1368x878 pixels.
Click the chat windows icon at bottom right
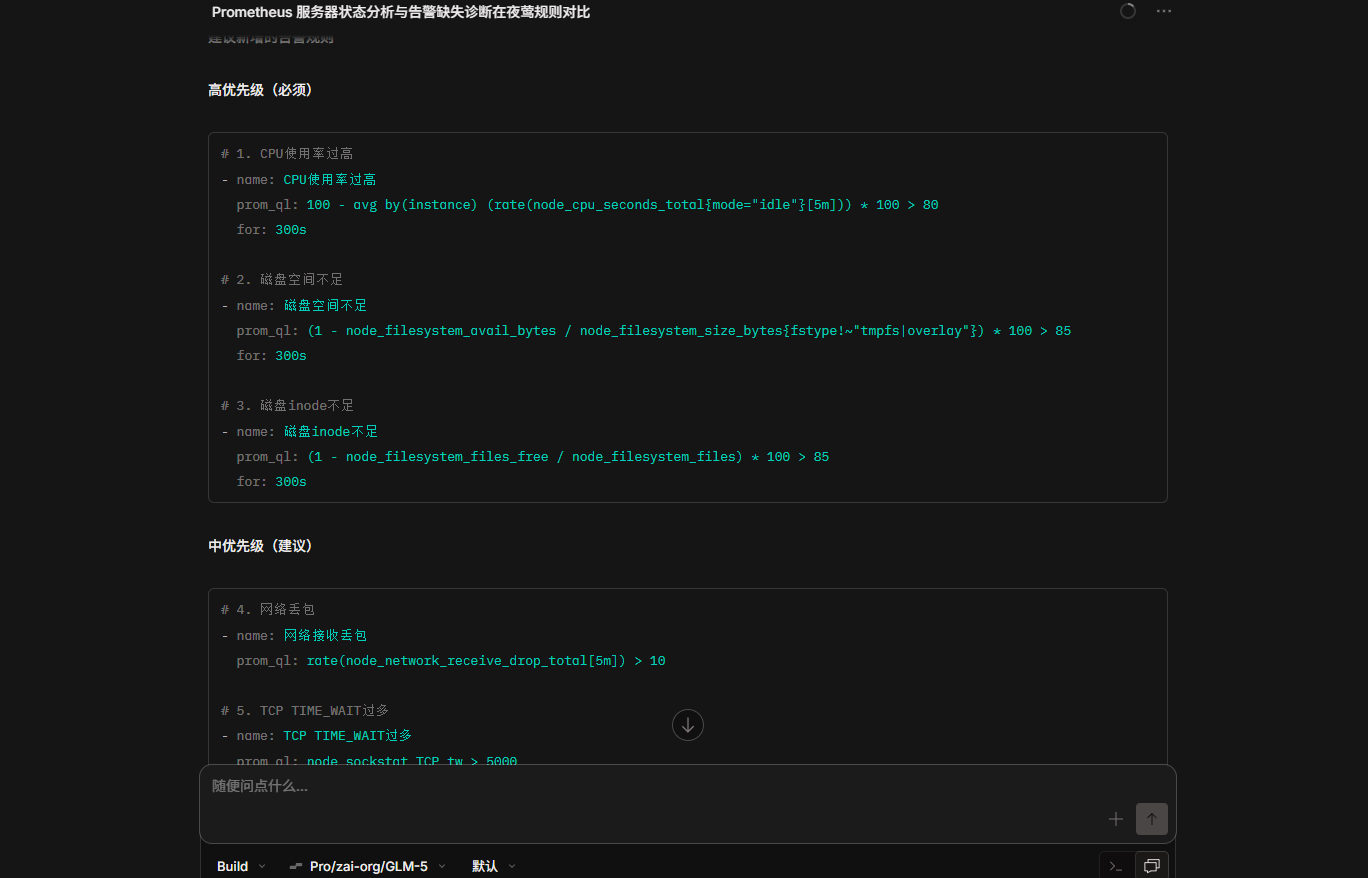1151,866
